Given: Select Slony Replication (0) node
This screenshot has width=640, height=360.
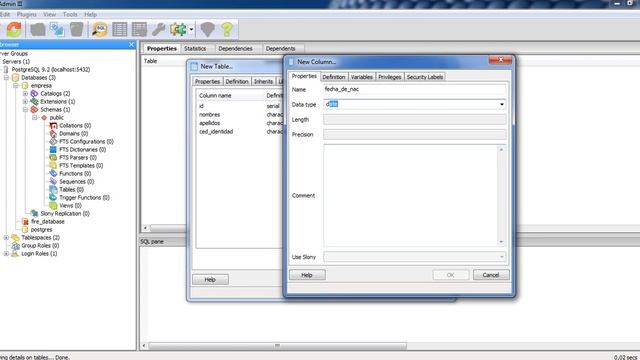Looking at the screenshot, I should coord(65,213).
